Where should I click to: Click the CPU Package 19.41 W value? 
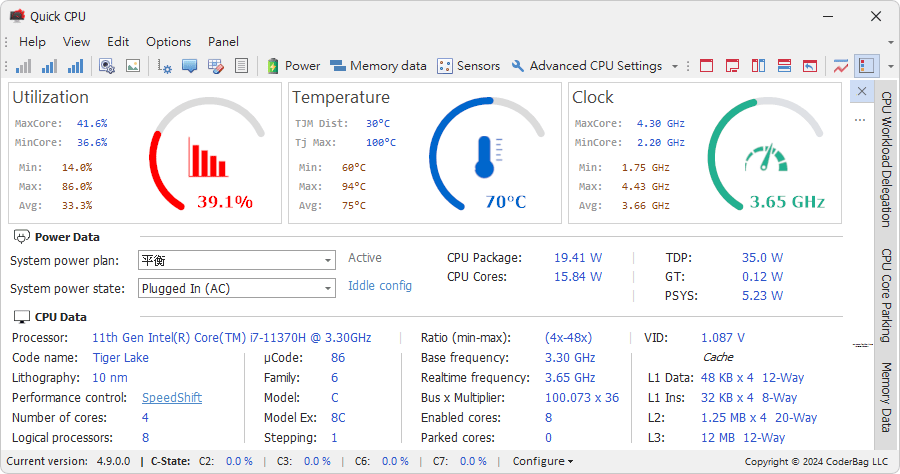coord(578,258)
